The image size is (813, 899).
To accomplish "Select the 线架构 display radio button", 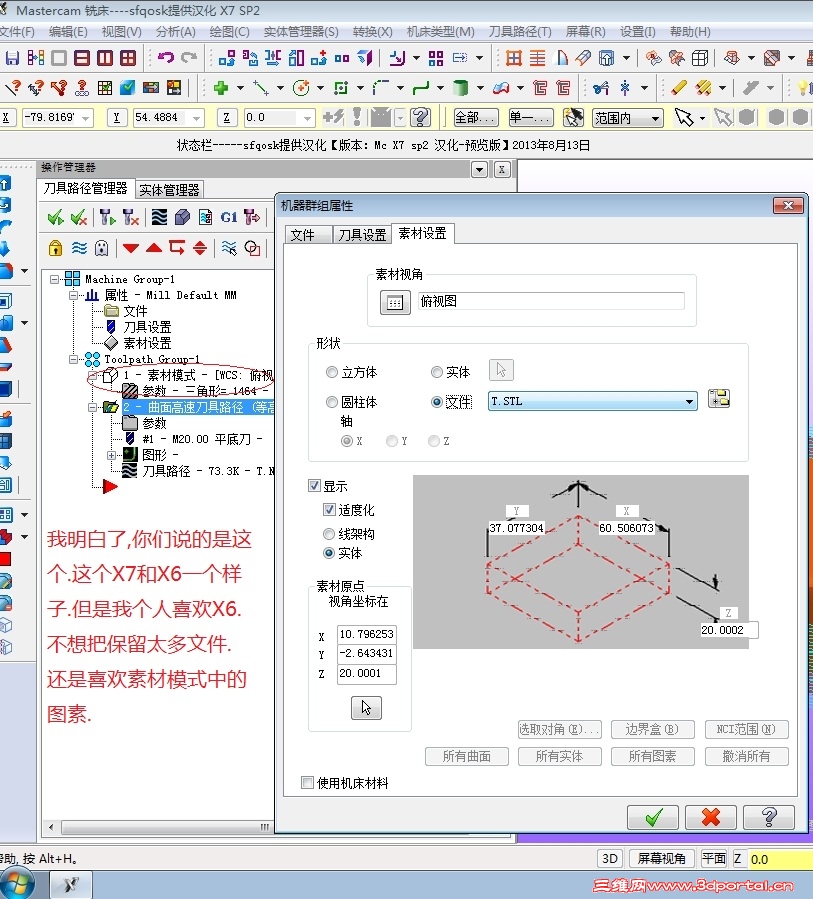I will 329,534.
